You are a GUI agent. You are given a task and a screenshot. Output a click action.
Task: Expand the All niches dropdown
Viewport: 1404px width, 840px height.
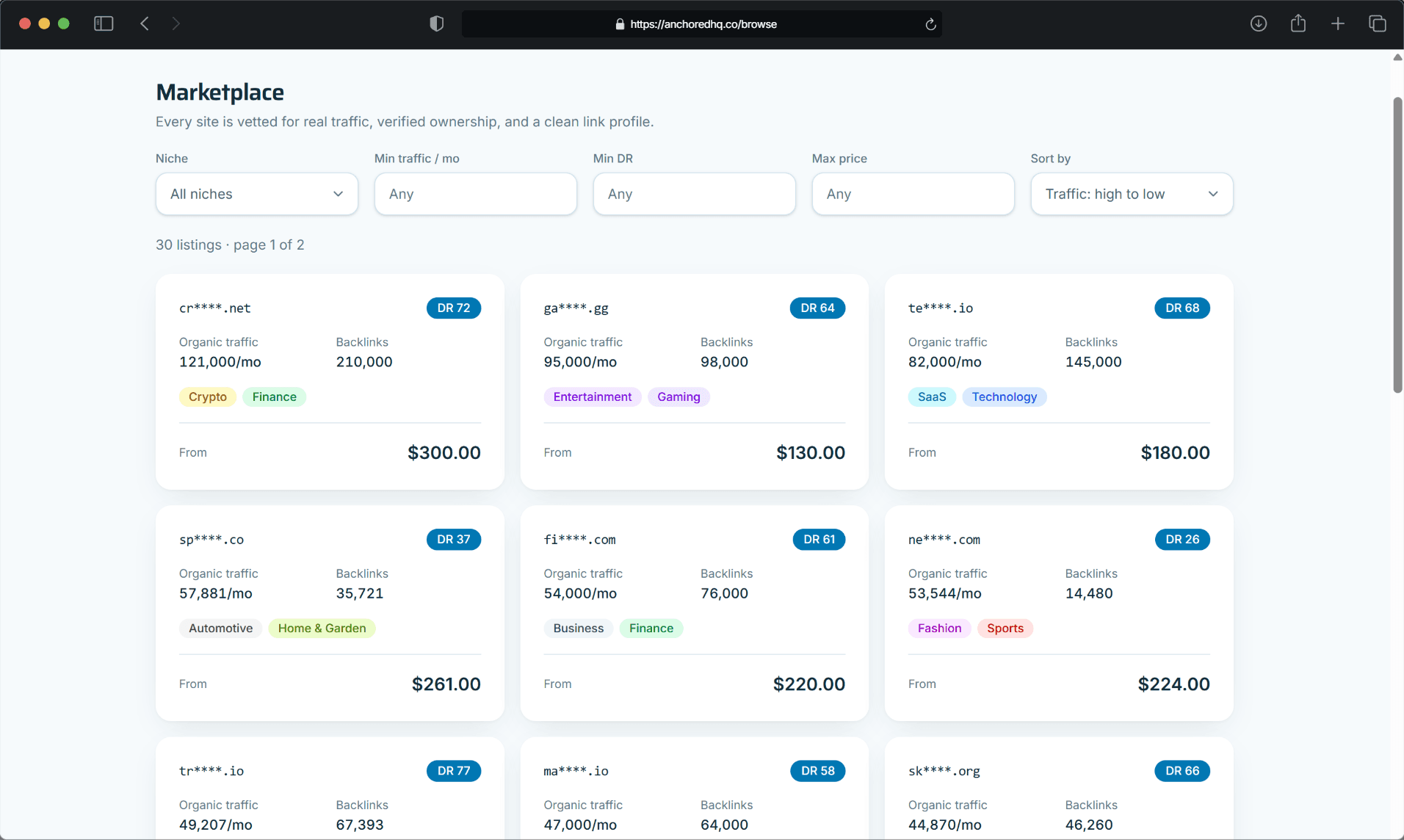click(257, 194)
